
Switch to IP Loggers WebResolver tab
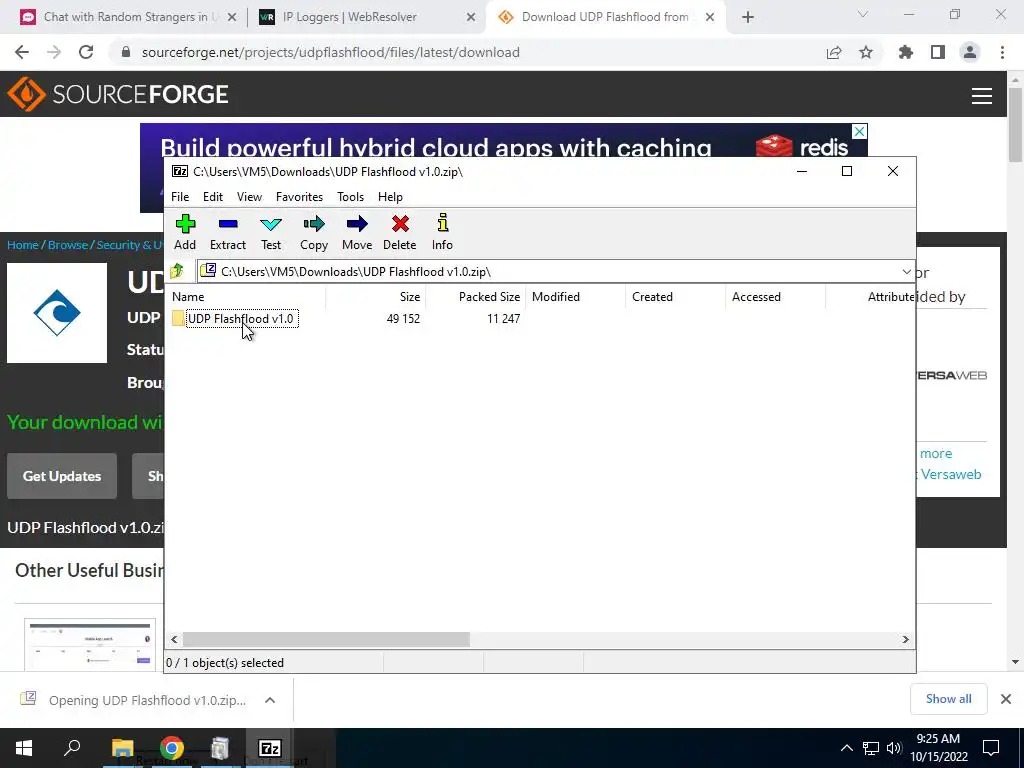[364, 17]
